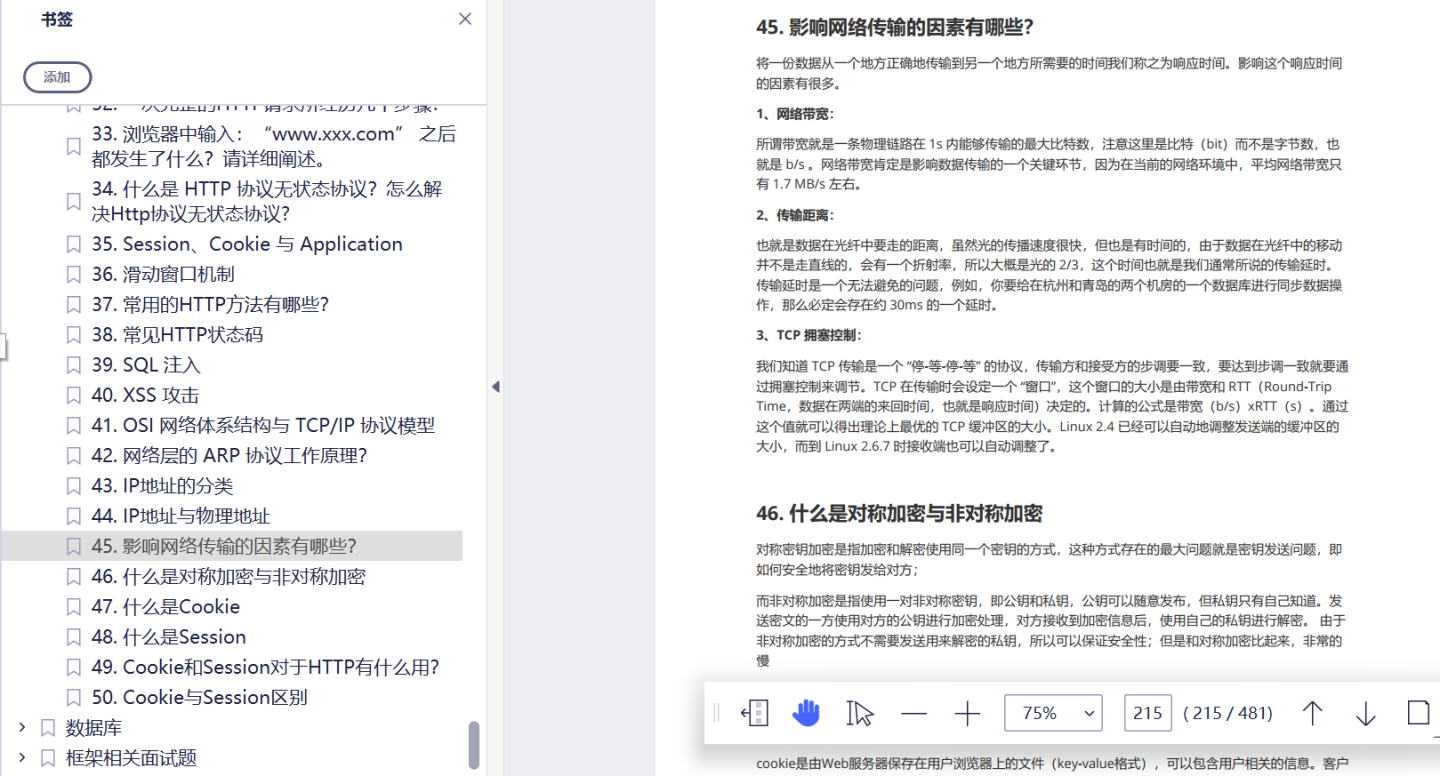Viewport: 1440px width, 776px height.
Task: Click bookmark flag icon beside "39. SQL 注入"
Action: point(73,364)
